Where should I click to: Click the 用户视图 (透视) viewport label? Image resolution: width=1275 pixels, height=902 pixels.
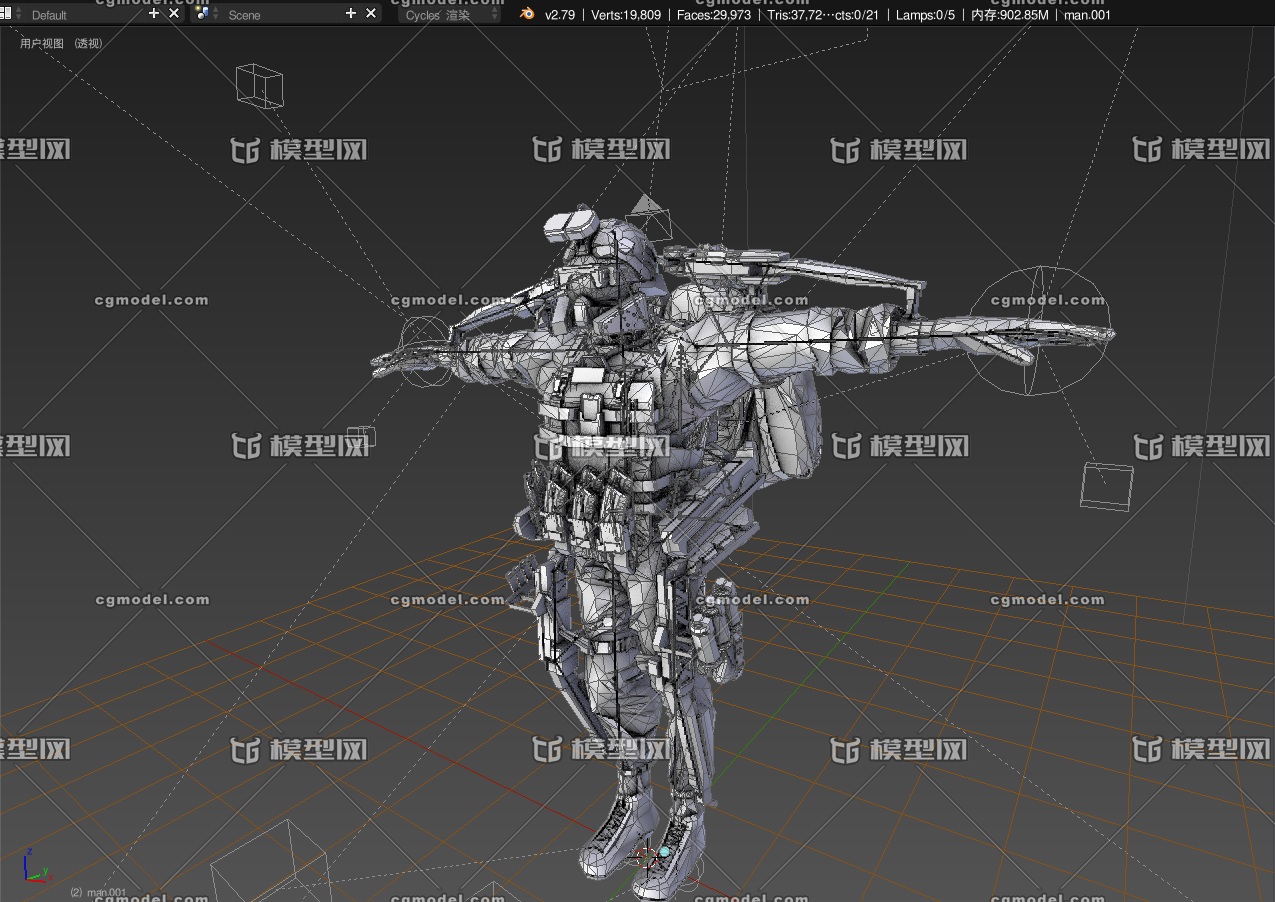[61, 43]
